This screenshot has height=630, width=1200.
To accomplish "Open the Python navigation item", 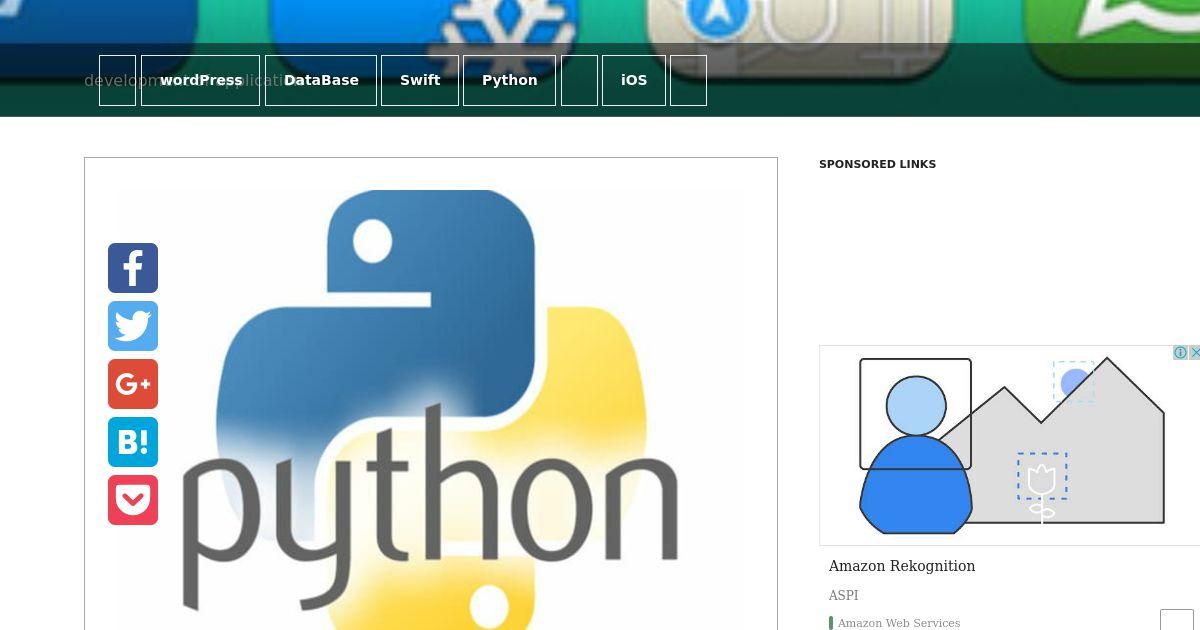I will [x=510, y=80].
